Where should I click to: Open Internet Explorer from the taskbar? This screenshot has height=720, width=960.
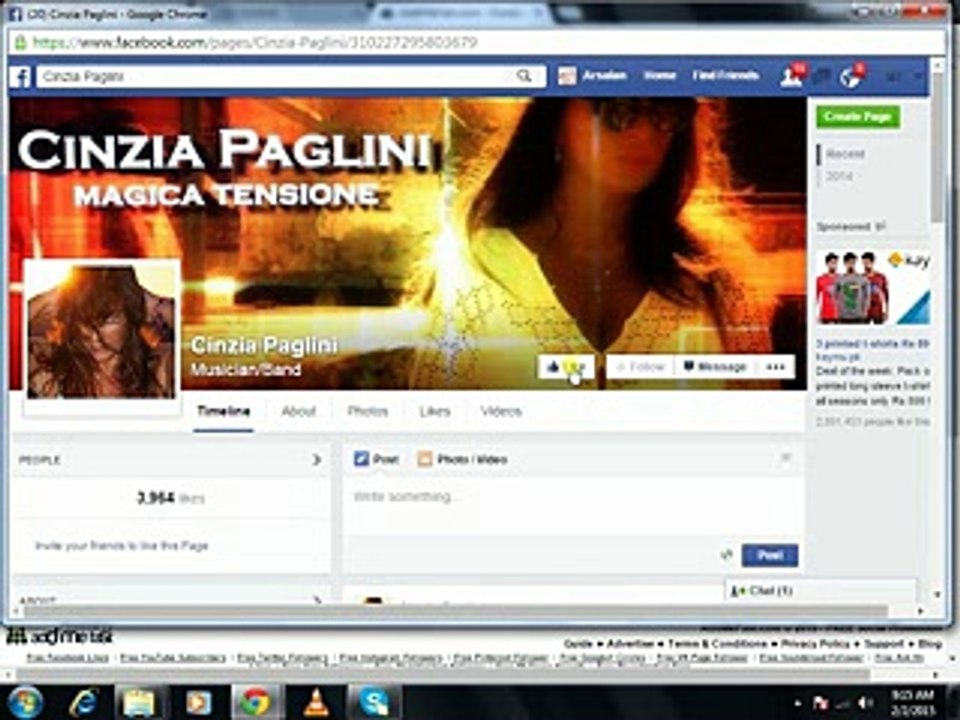(x=83, y=702)
